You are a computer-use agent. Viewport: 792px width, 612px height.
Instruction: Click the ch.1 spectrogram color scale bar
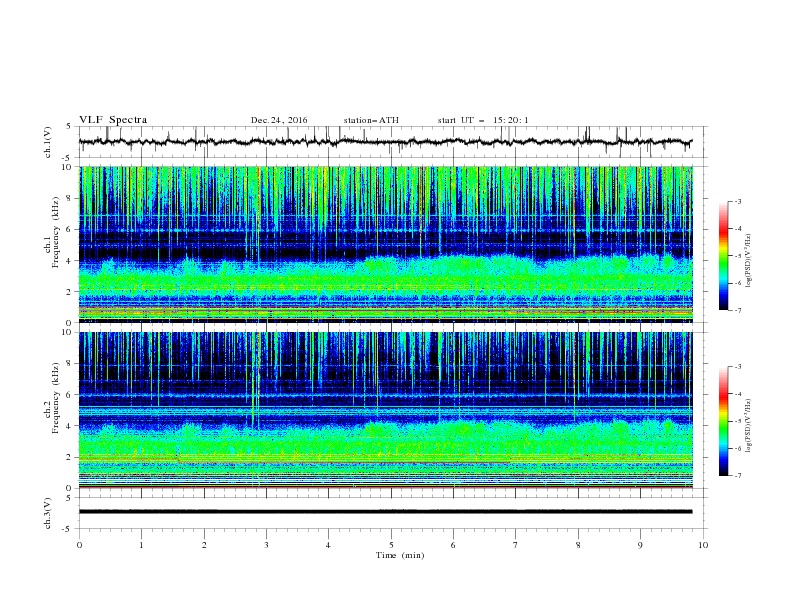coord(723,256)
